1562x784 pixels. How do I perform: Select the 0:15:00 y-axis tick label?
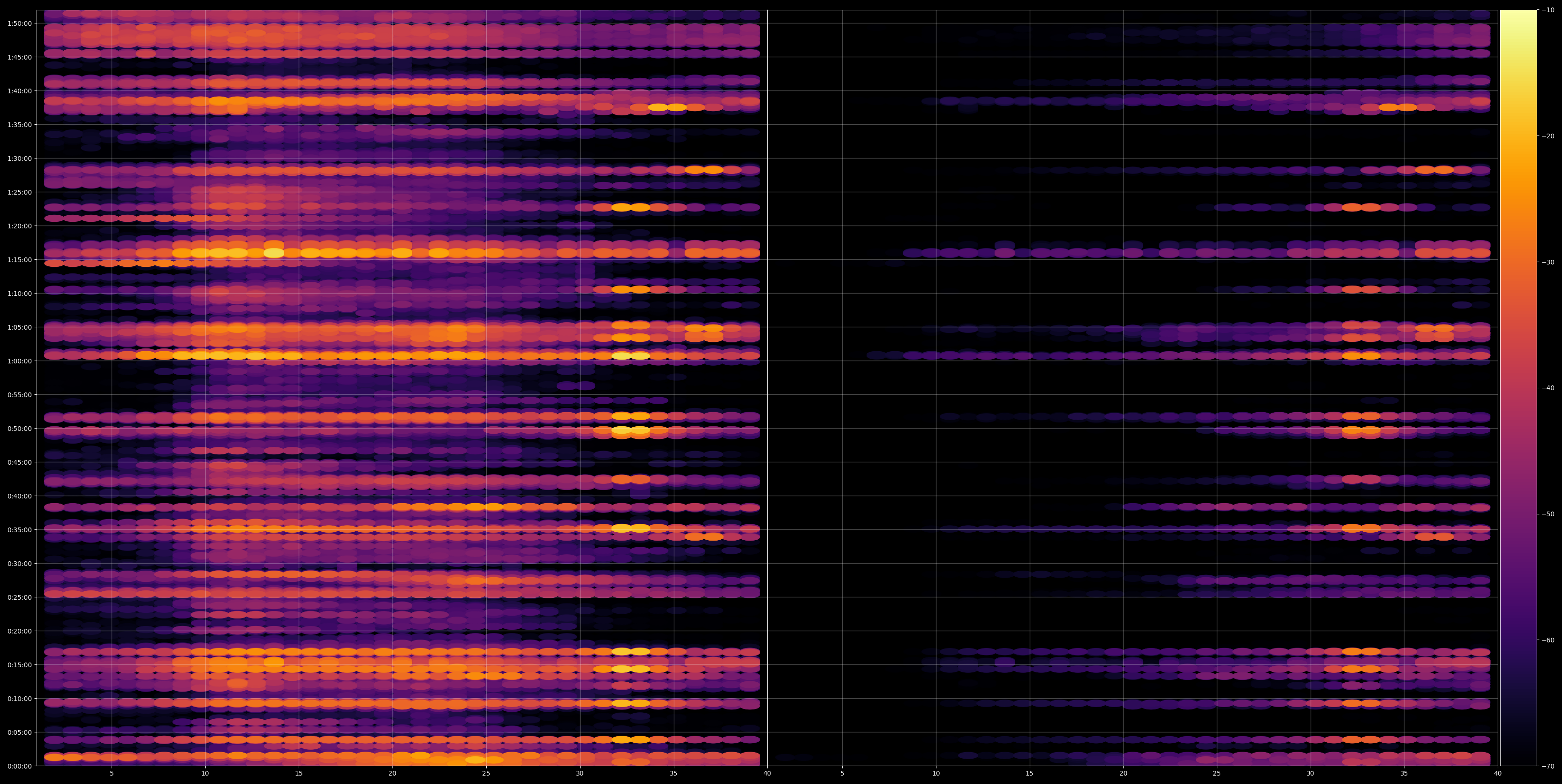[19, 664]
